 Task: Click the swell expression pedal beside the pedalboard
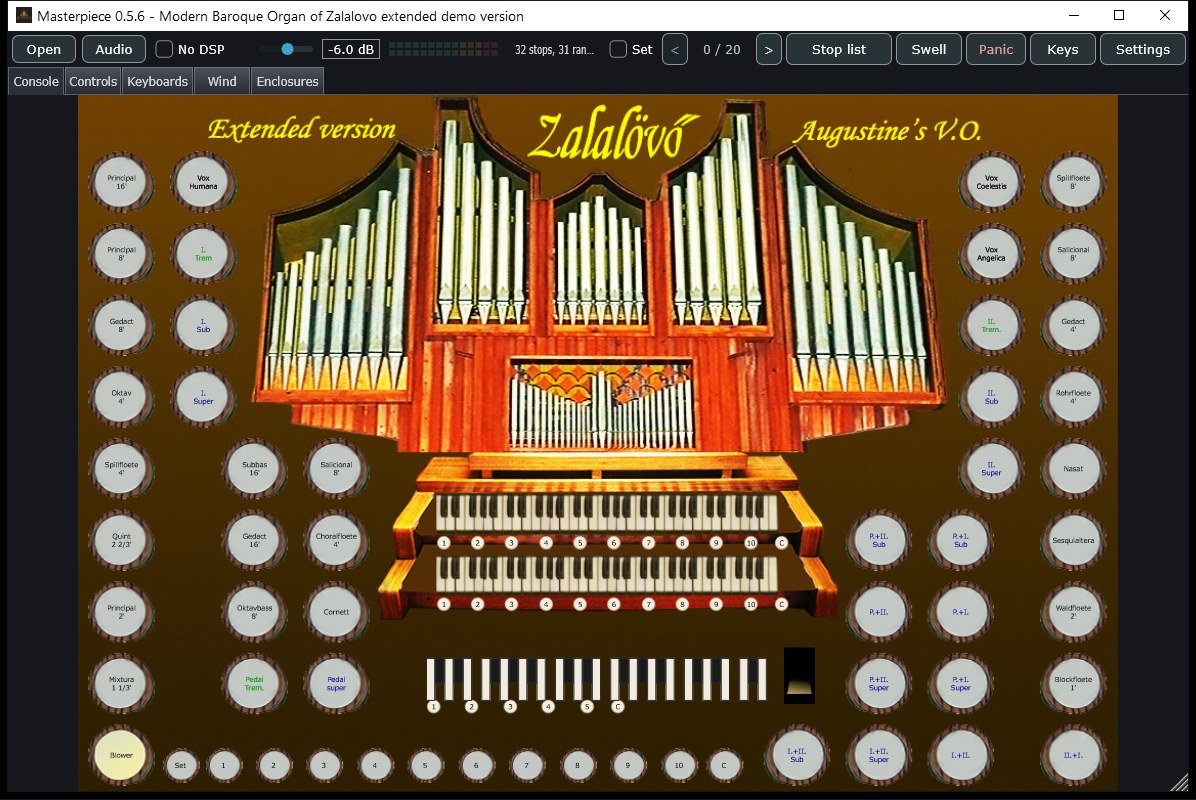click(x=799, y=675)
